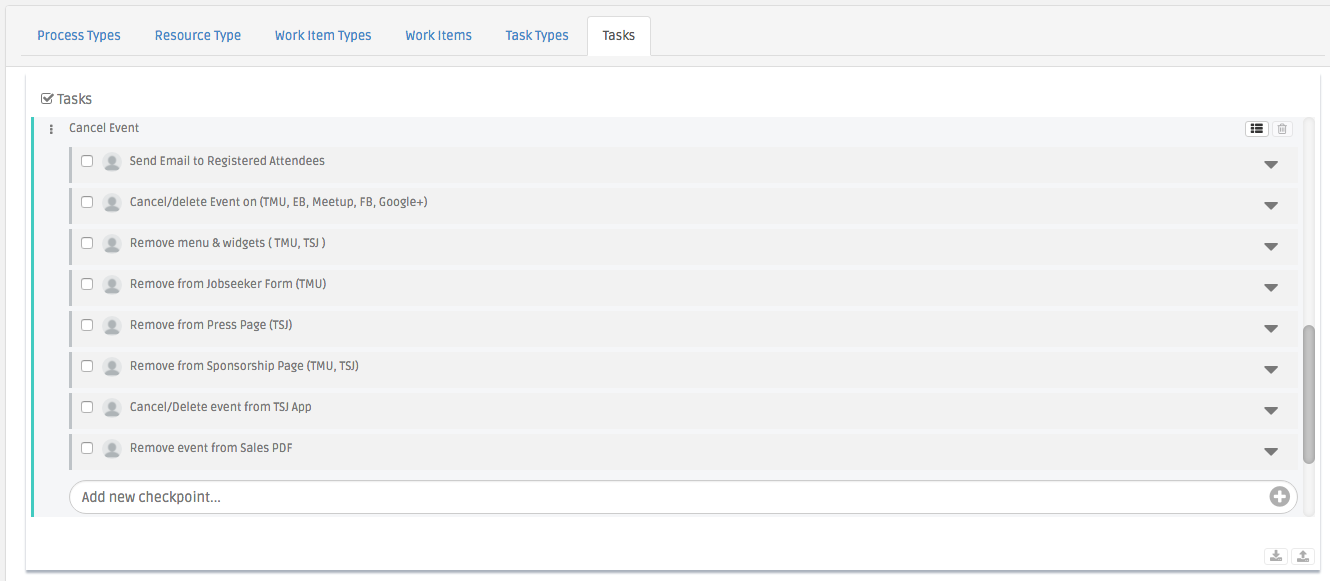Click the Add new checkpoint input field
The image size is (1330, 581).
tap(683, 497)
